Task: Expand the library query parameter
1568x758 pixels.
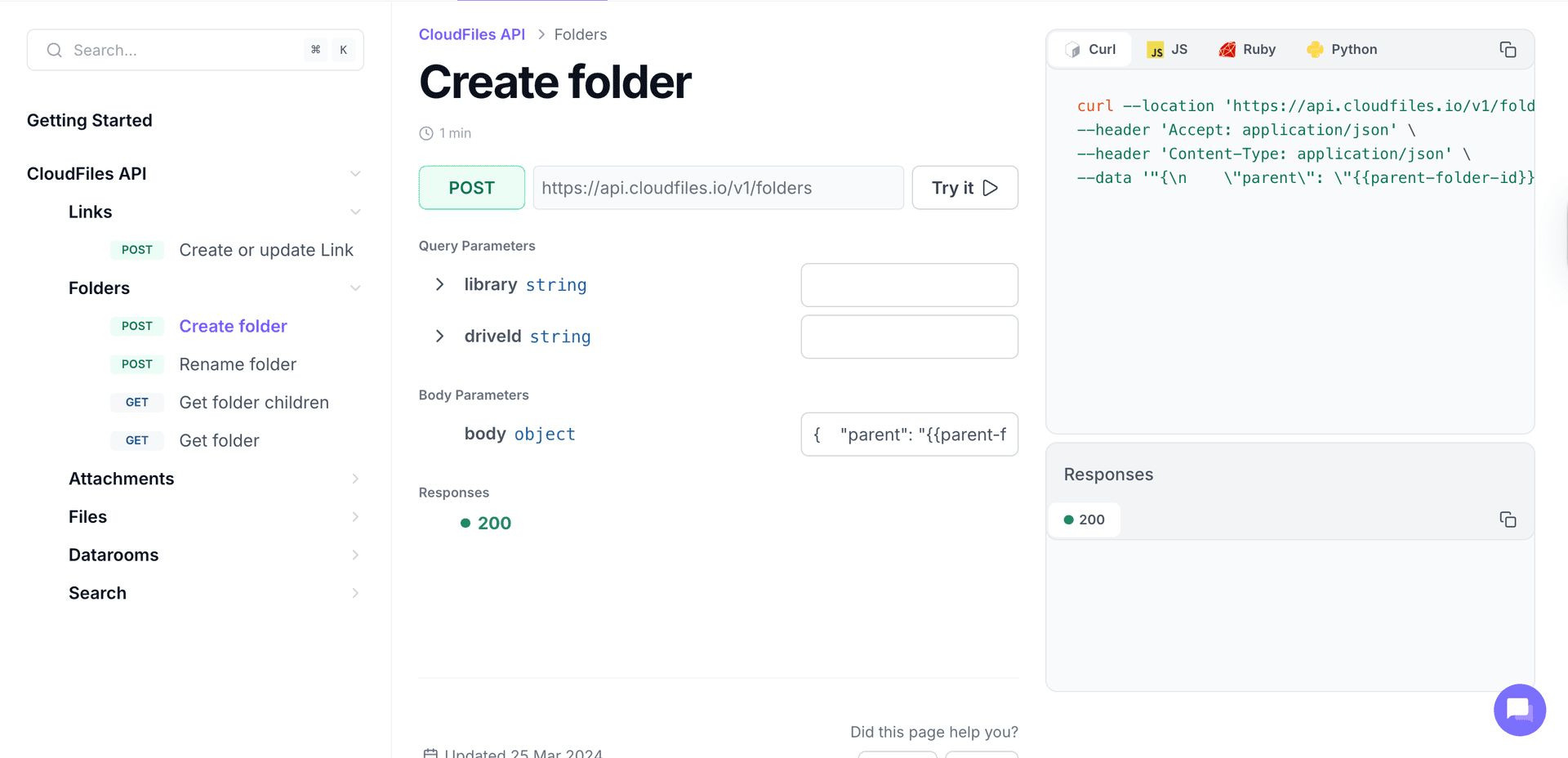Action: [439, 284]
